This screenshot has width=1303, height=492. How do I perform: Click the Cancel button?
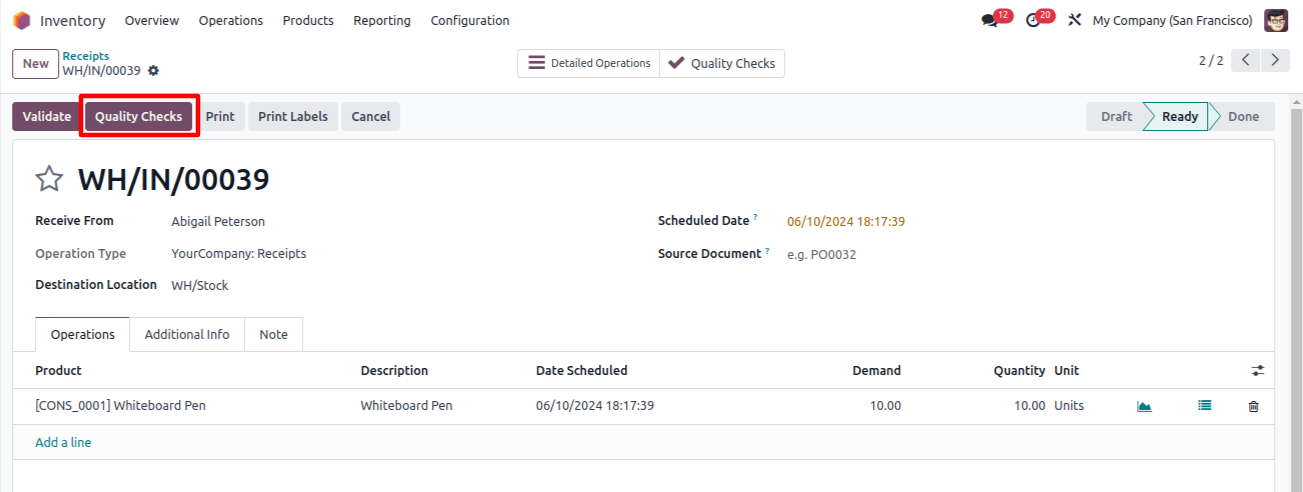371,116
